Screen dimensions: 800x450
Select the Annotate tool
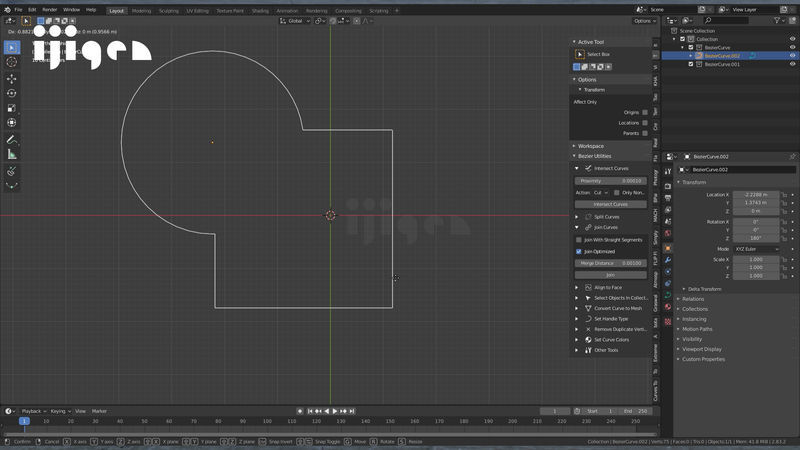coord(12,139)
